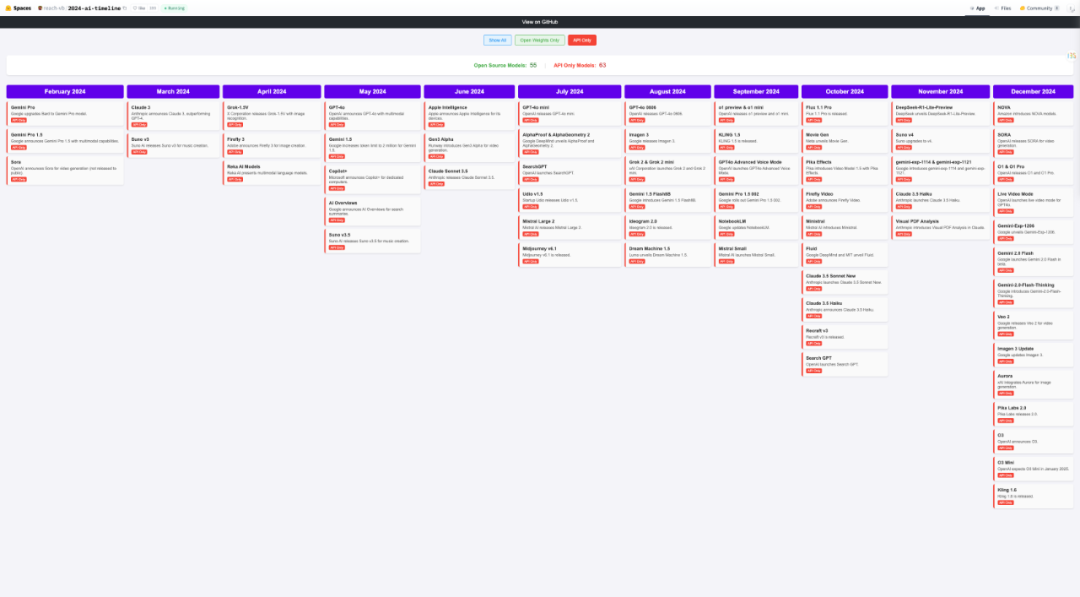Select the AlphaProof & AlphaGeometry 2 card

click(x=570, y=143)
